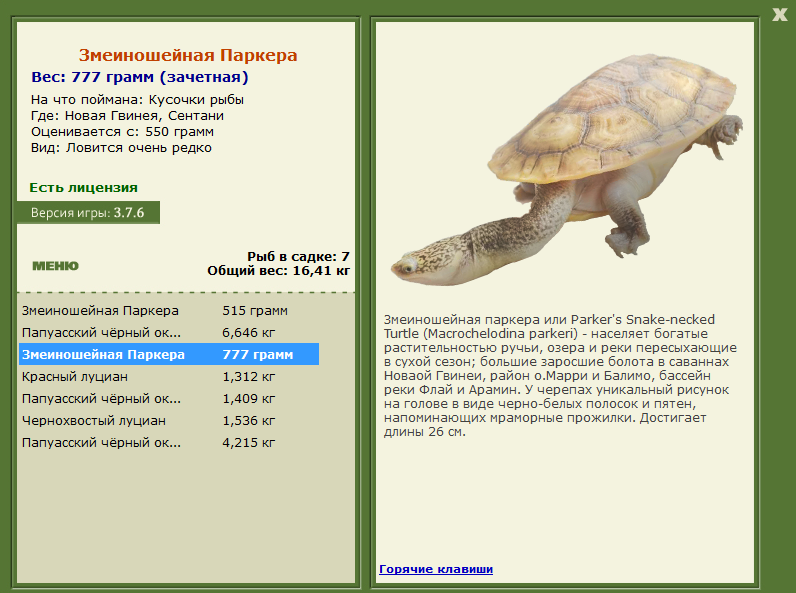Screen dimensions: 796x593
Task: Click the turtle description paragraph
Action: click(x=560, y=376)
